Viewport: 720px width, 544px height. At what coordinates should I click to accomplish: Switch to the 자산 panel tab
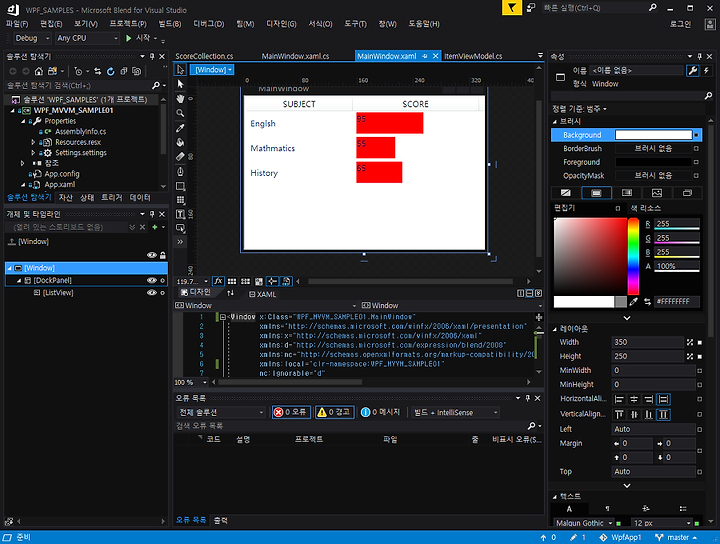click(66, 197)
